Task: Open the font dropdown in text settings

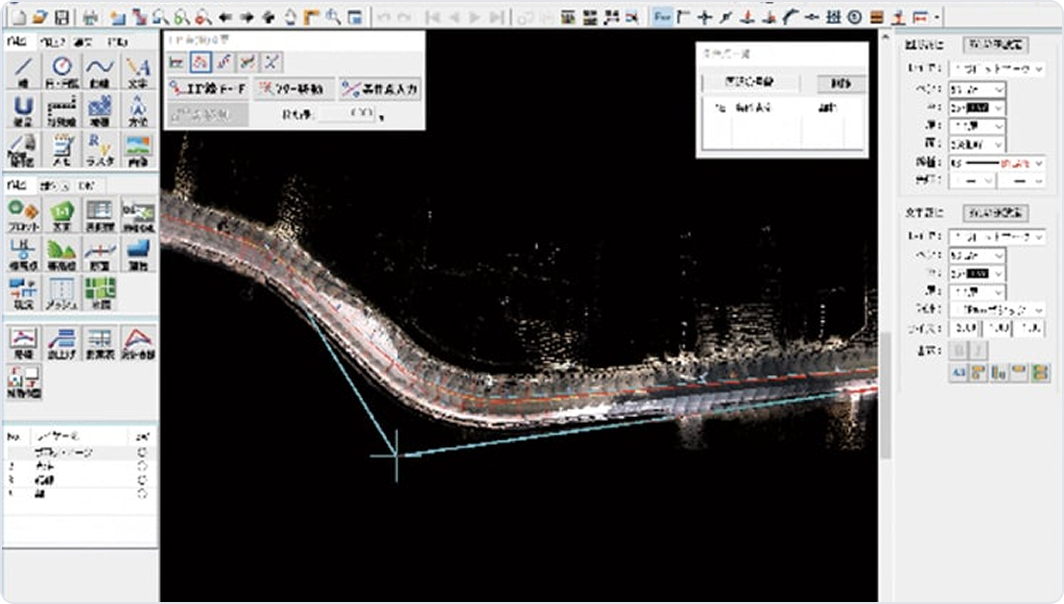Action: [997, 309]
